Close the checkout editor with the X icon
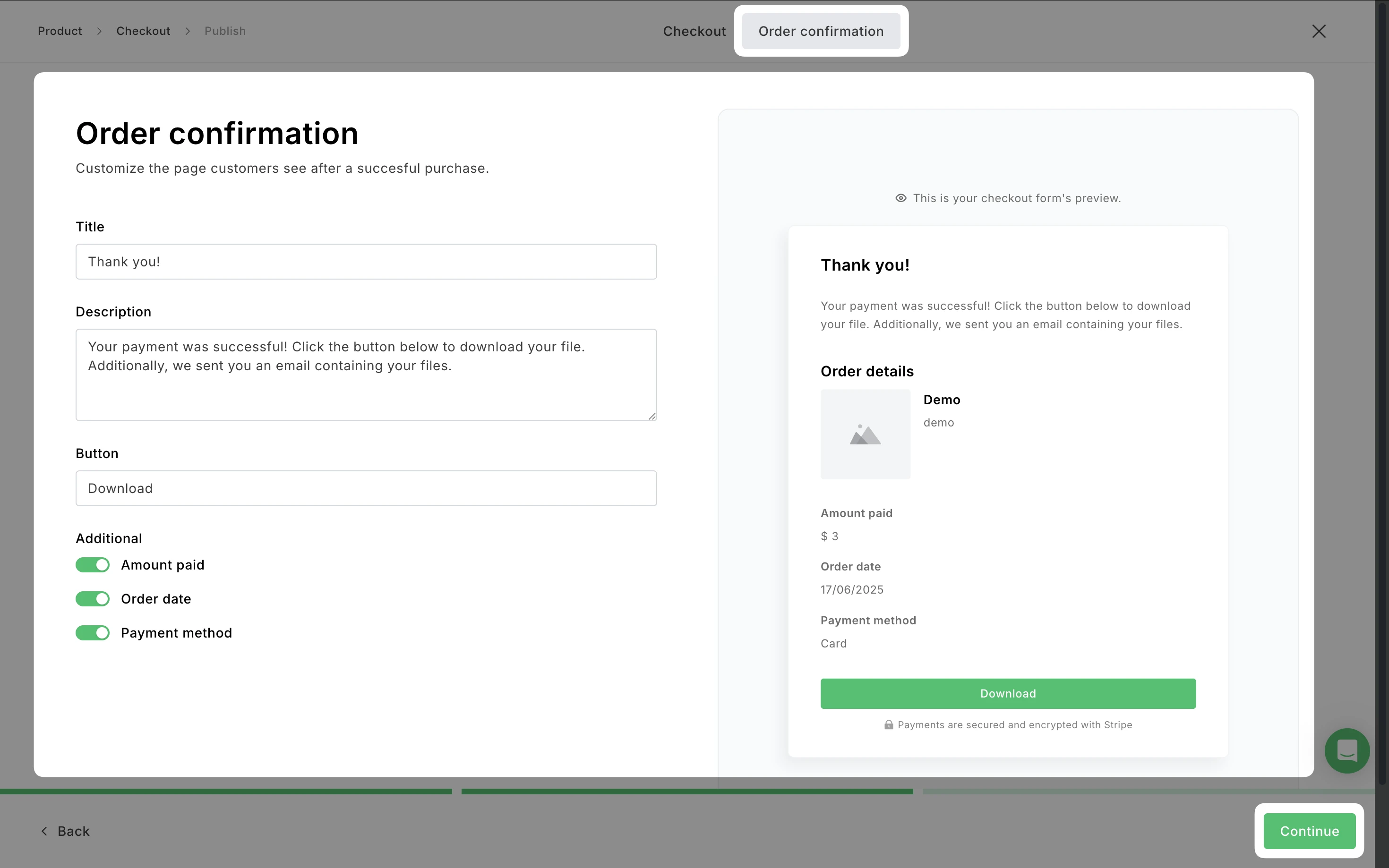The height and width of the screenshot is (868, 1389). [x=1319, y=31]
